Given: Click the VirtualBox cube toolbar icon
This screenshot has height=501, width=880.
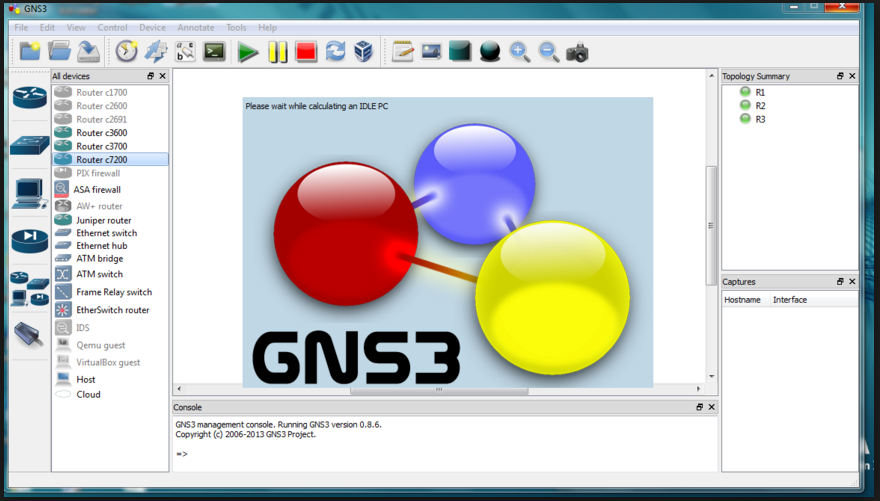Looking at the screenshot, I should pyautogui.click(x=364, y=52).
